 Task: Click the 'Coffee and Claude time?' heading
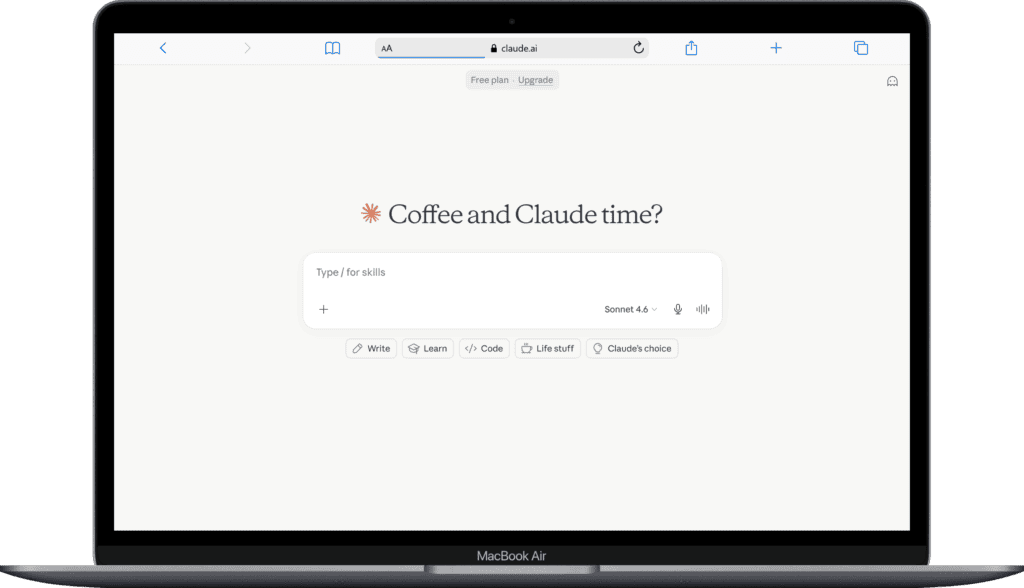pos(525,214)
